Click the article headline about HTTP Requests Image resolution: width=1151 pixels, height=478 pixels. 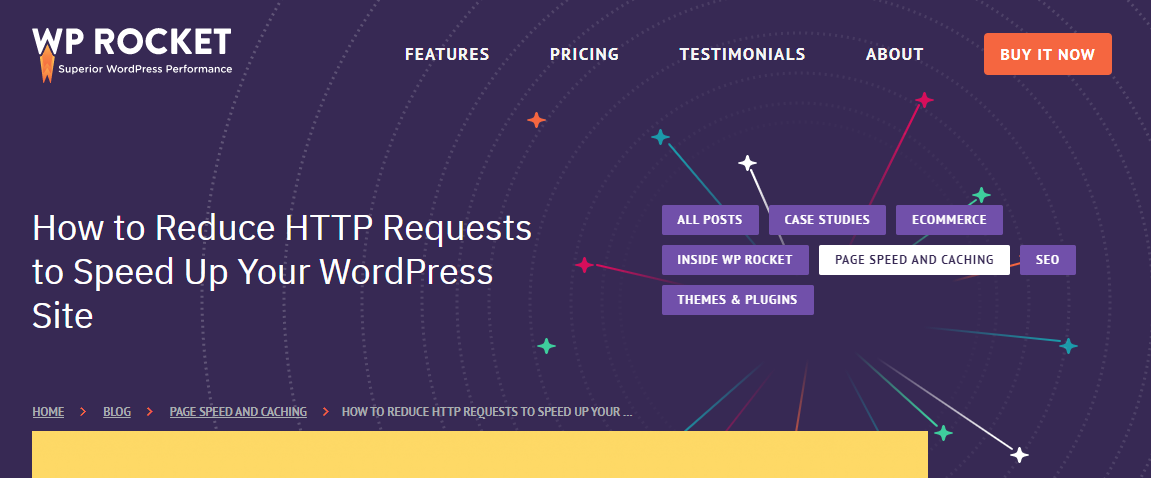coord(282,272)
